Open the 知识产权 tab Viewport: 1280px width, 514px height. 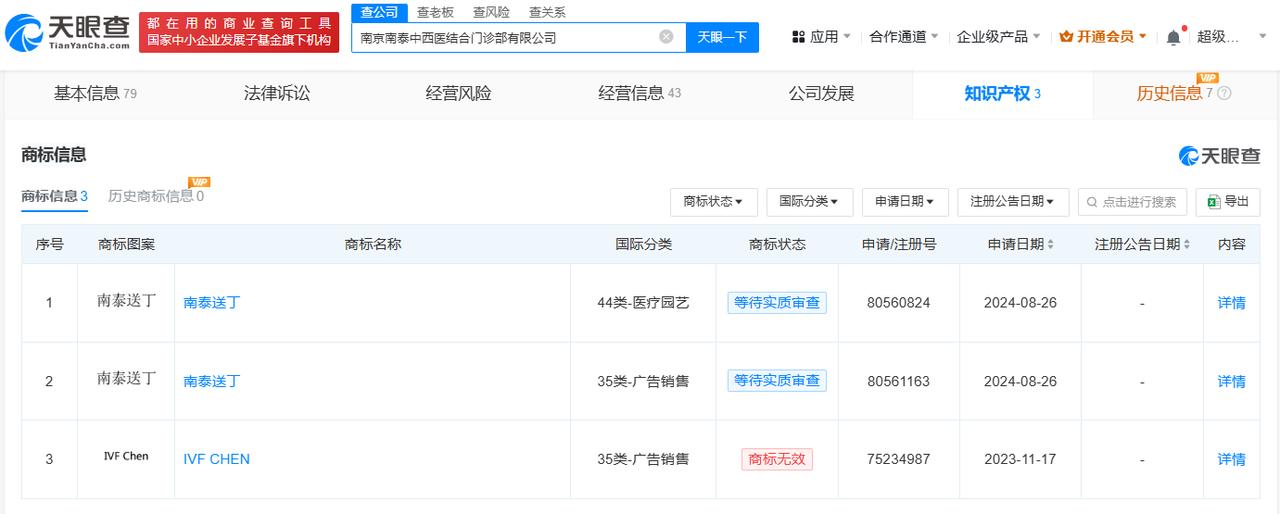tap(1002, 93)
